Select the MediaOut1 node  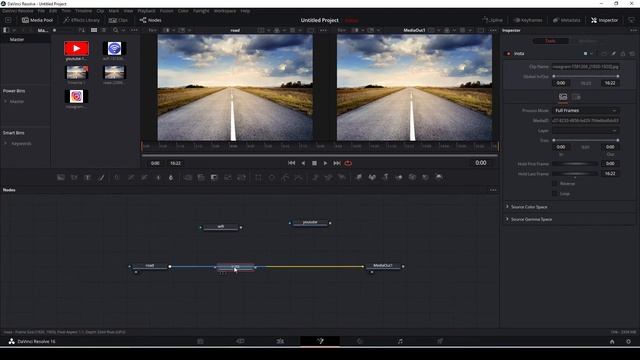click(x=383, y=266)
